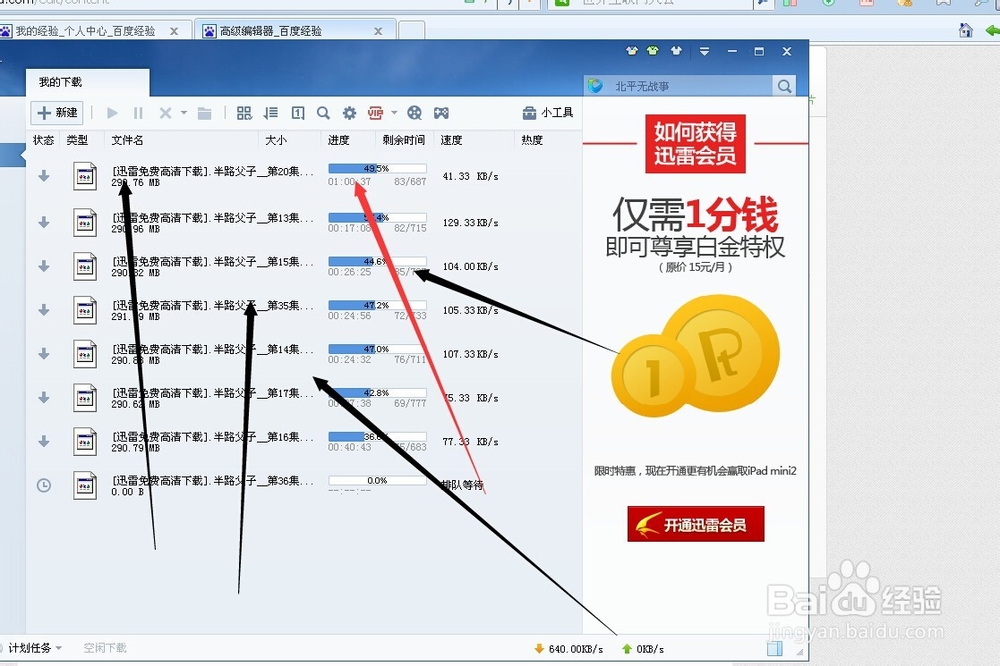Open film reel video icon
This screenshot has height=666, width=1000.
click(415, 113)
